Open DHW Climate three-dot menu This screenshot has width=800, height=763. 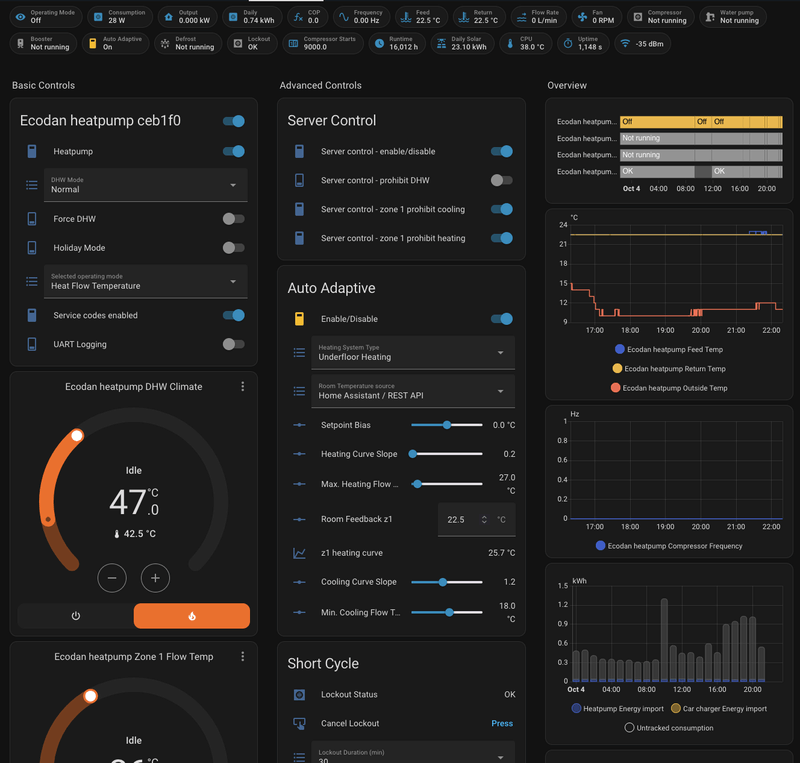click(242, 387)
